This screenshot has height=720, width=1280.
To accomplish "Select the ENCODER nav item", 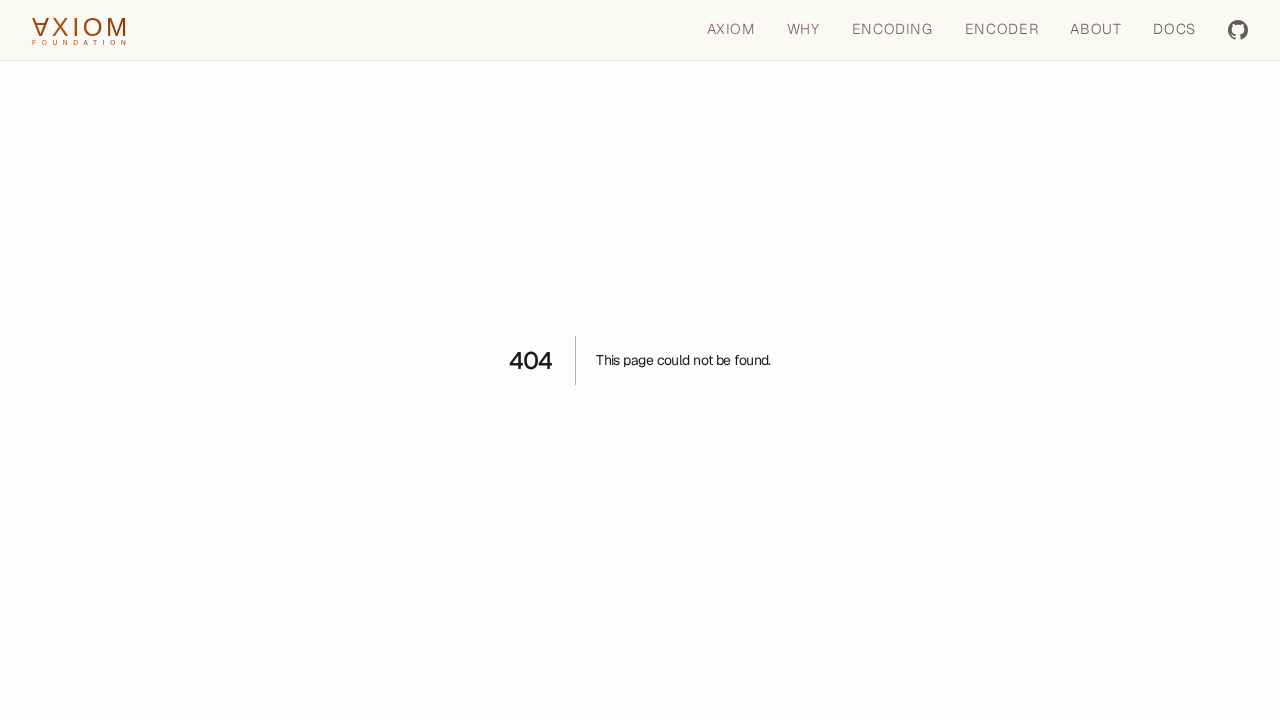I will pyautogui.click(x=1002, y=29).
